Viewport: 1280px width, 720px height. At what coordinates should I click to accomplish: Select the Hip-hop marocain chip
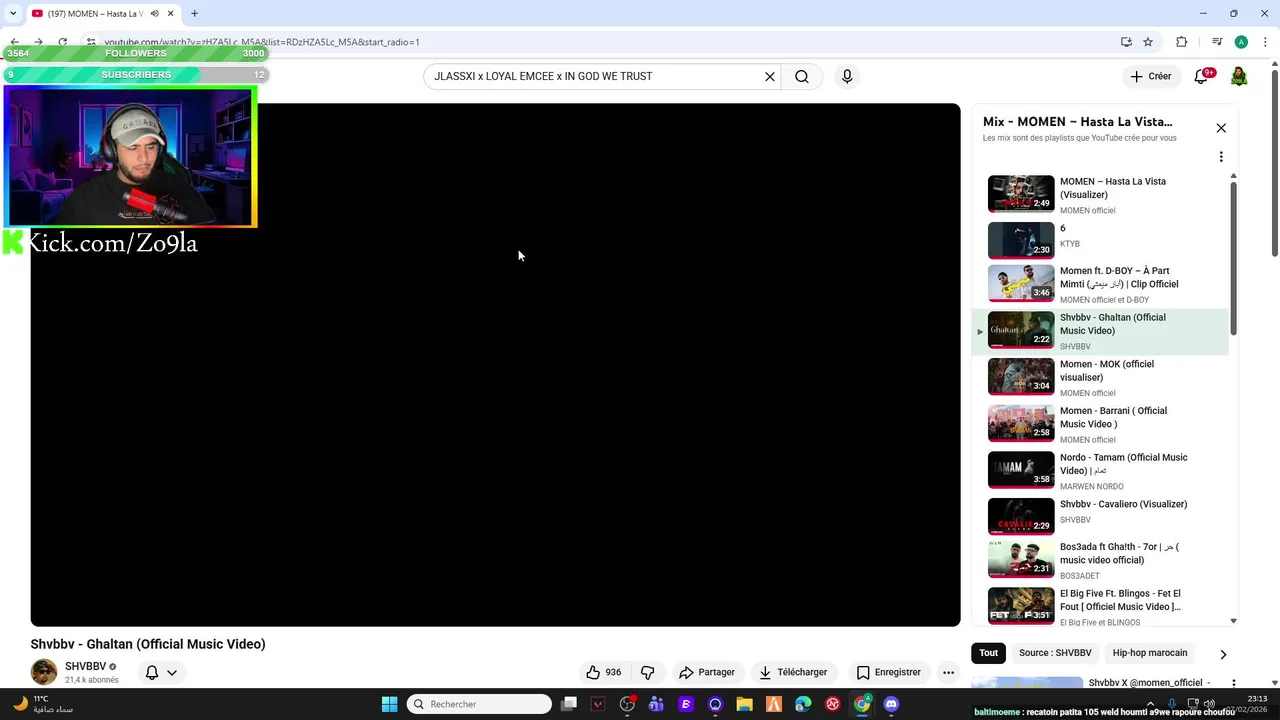tap(1150, 653)
